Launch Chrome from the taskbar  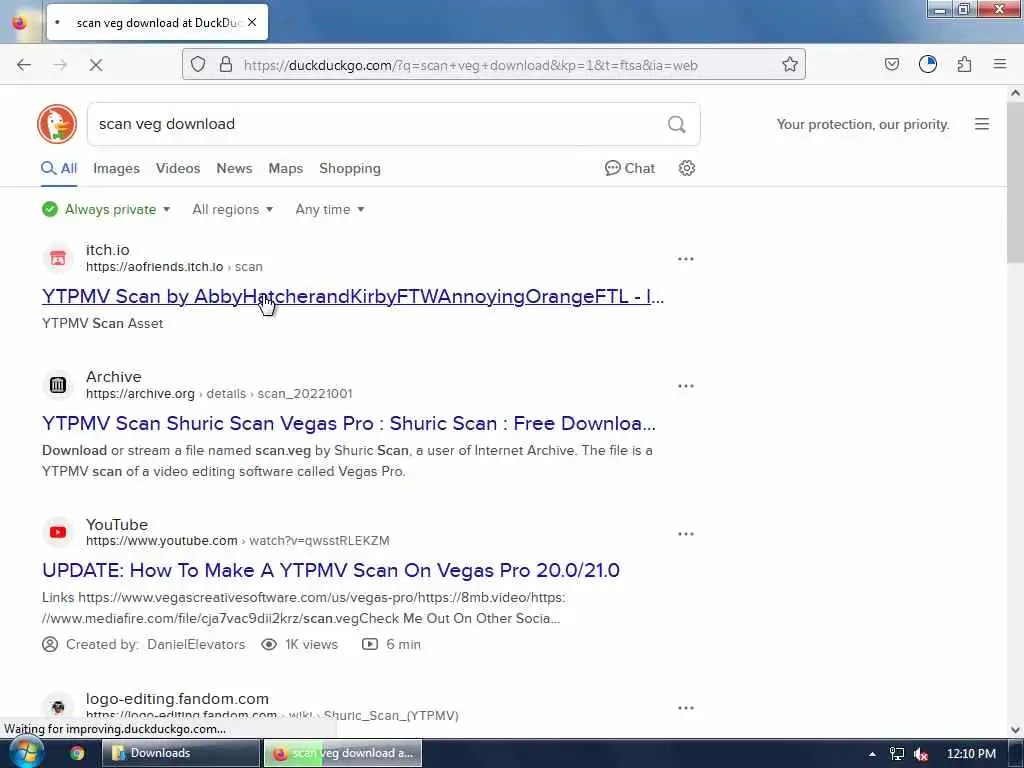[x=77, y=753]
